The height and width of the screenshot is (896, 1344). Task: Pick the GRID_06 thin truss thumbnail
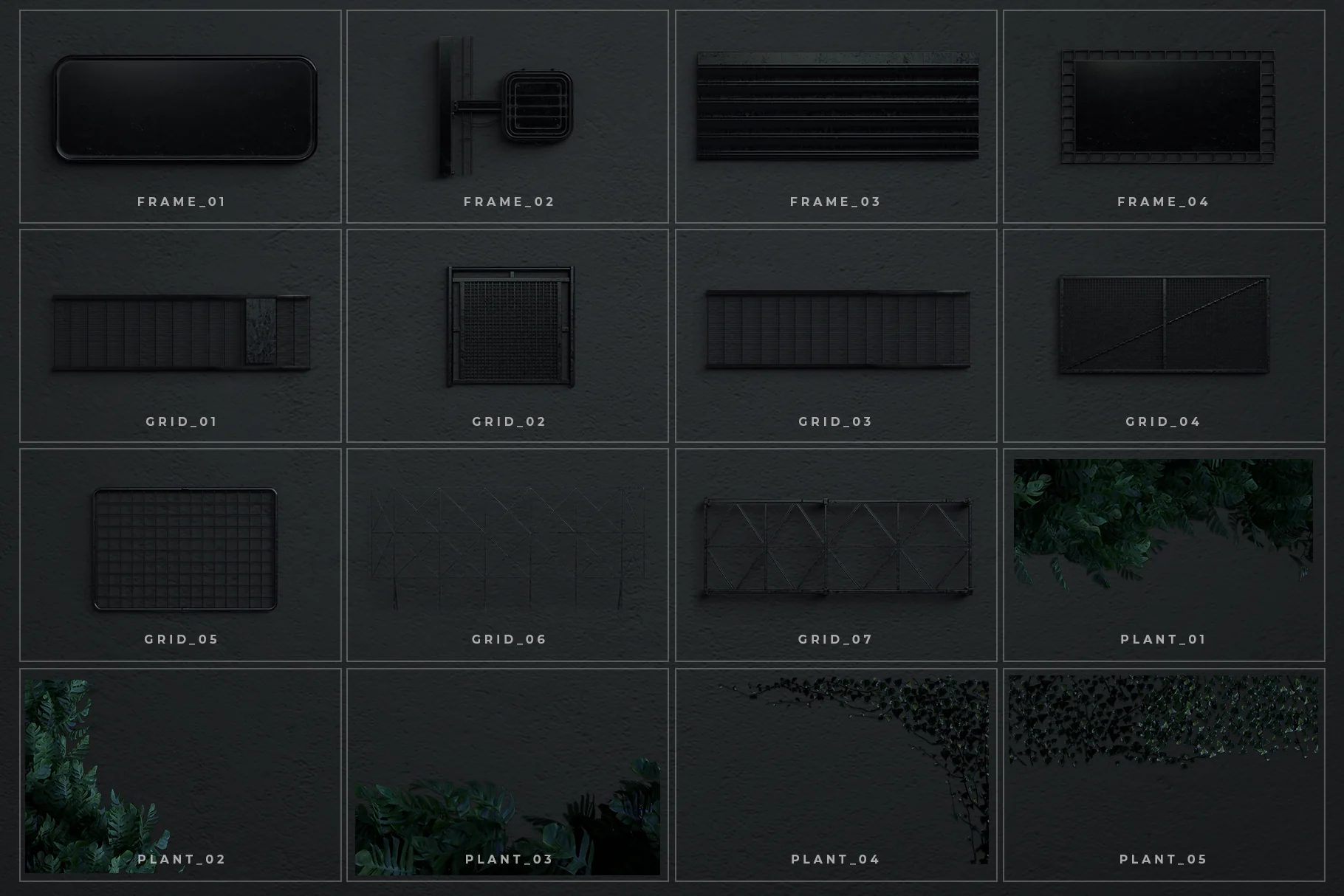(x=507, y=555)
